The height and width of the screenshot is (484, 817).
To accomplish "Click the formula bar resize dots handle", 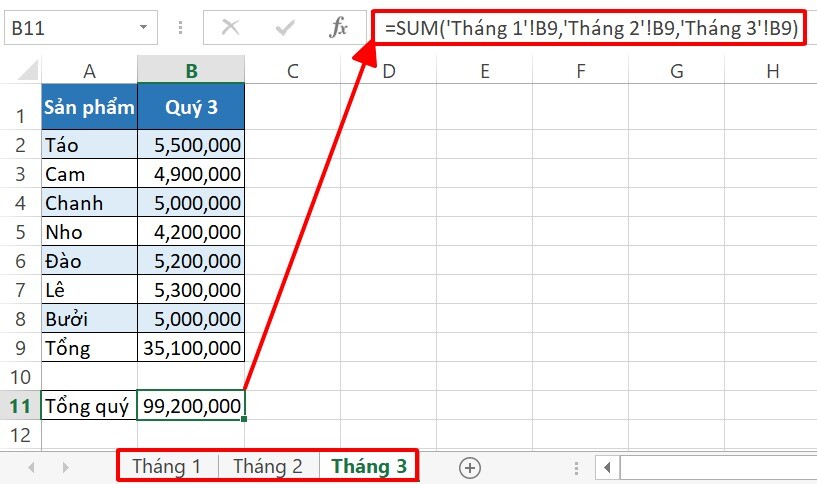I will coord(180,27).
